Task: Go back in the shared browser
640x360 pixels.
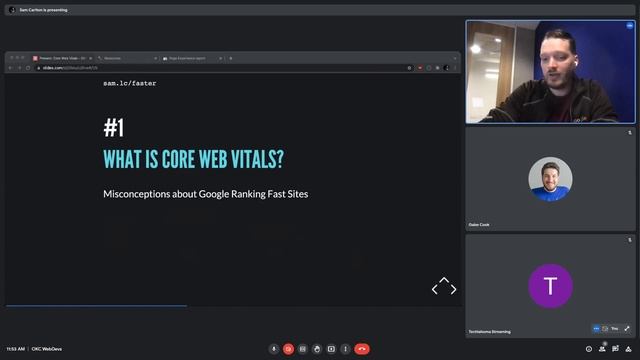Action: [11, 68]
